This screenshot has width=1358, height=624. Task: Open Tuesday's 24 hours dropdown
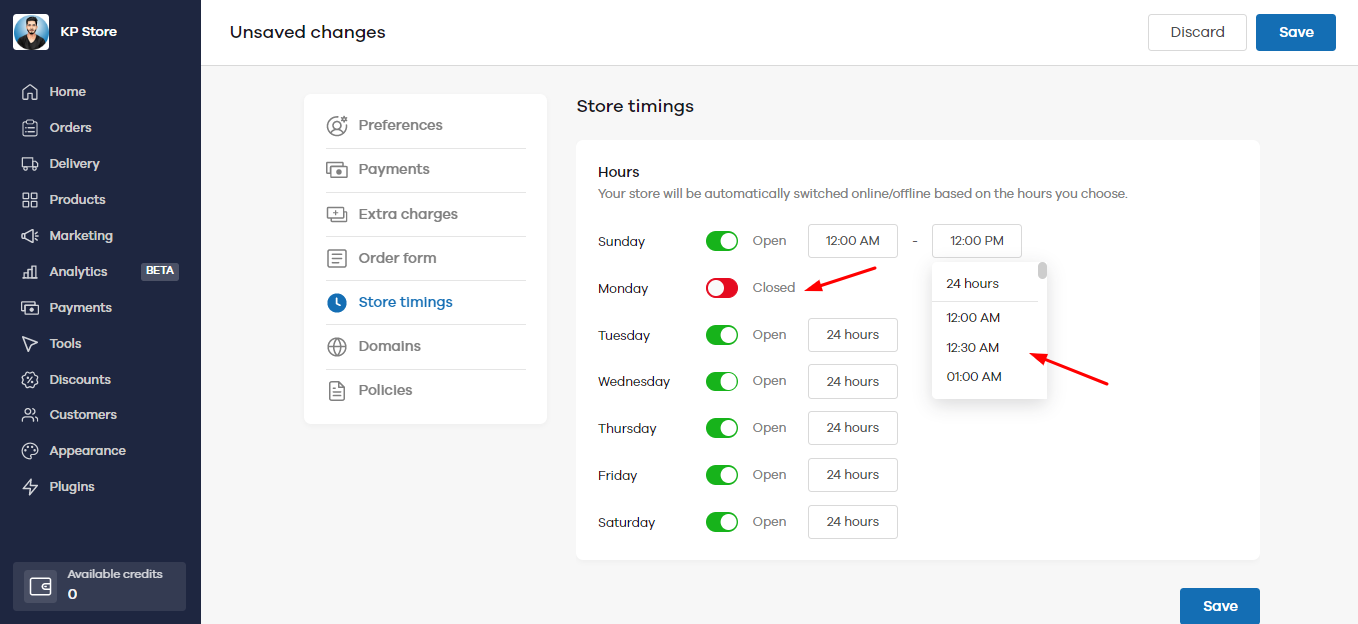(x=852, y=335)
